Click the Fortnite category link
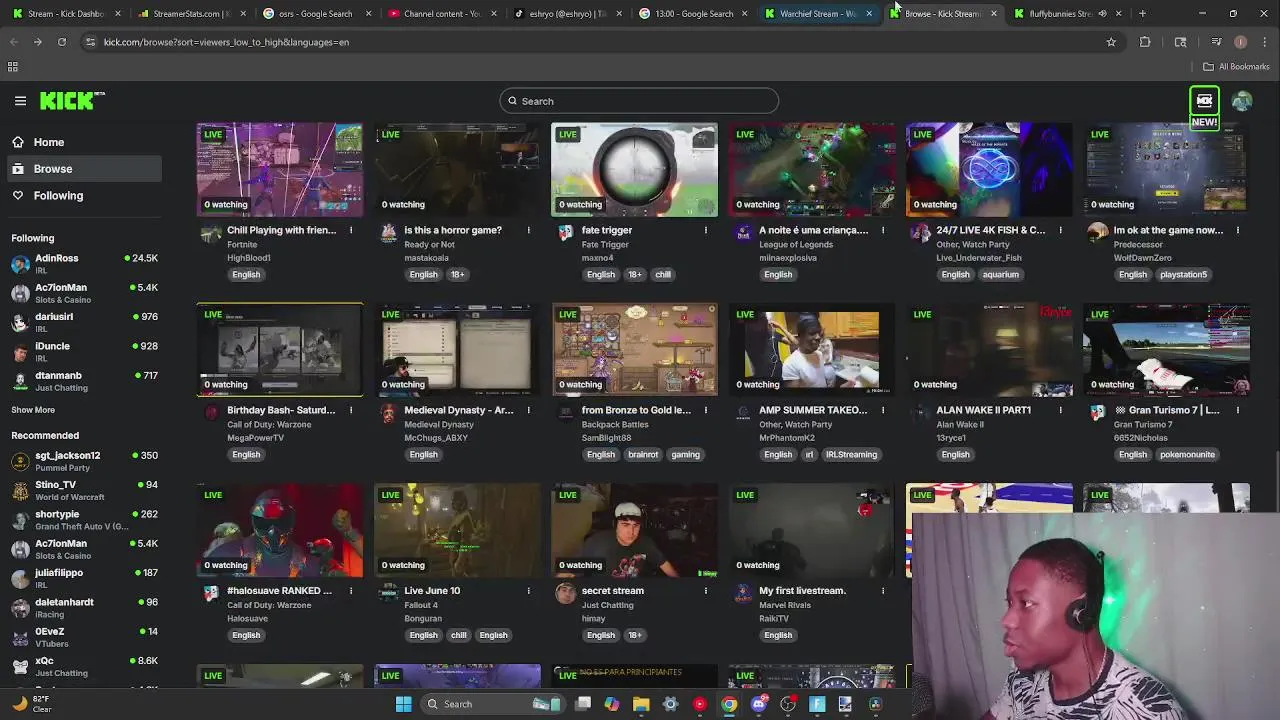Viewport: 1280px width, 720px height. click(242, 244)
